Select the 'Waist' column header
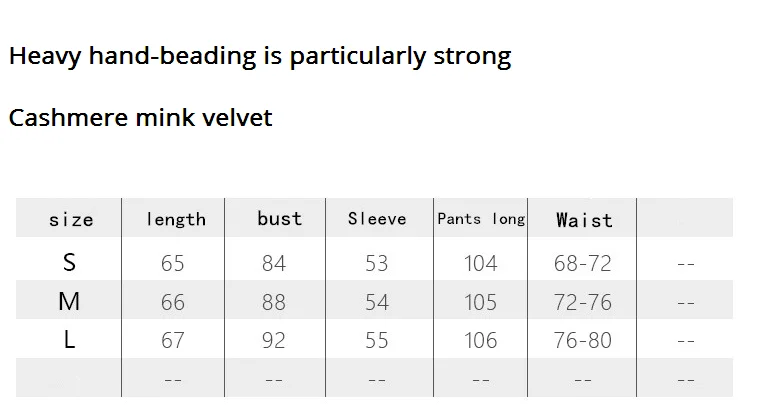776x418 pixels. 584,220
